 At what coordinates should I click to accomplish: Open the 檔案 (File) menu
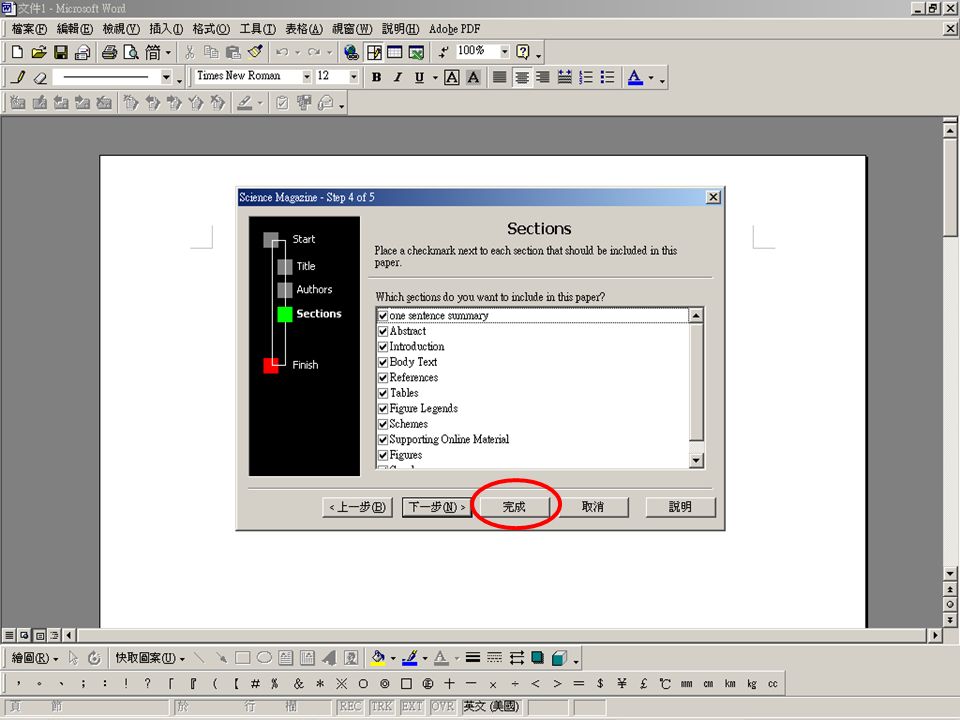coord(29,29)
